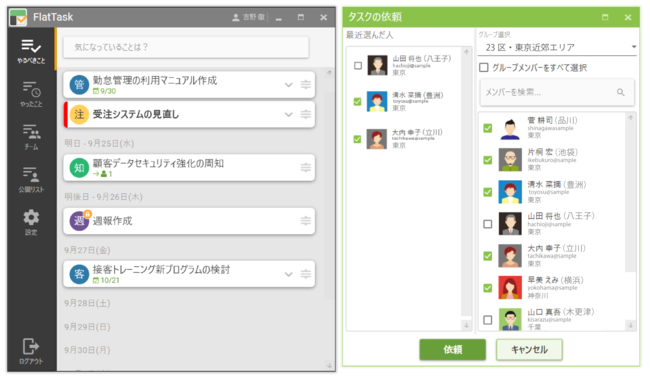The height and width of the screenshot is (378, 650).
Task: Click the task list scrollbar down arrow in FlatTask
Action: [329, 365]
